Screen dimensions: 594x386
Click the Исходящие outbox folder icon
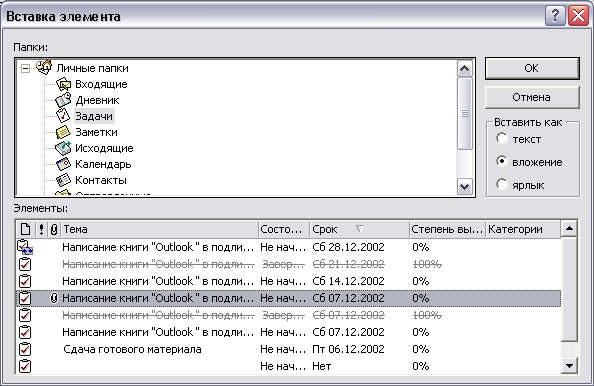click(63, 148)
